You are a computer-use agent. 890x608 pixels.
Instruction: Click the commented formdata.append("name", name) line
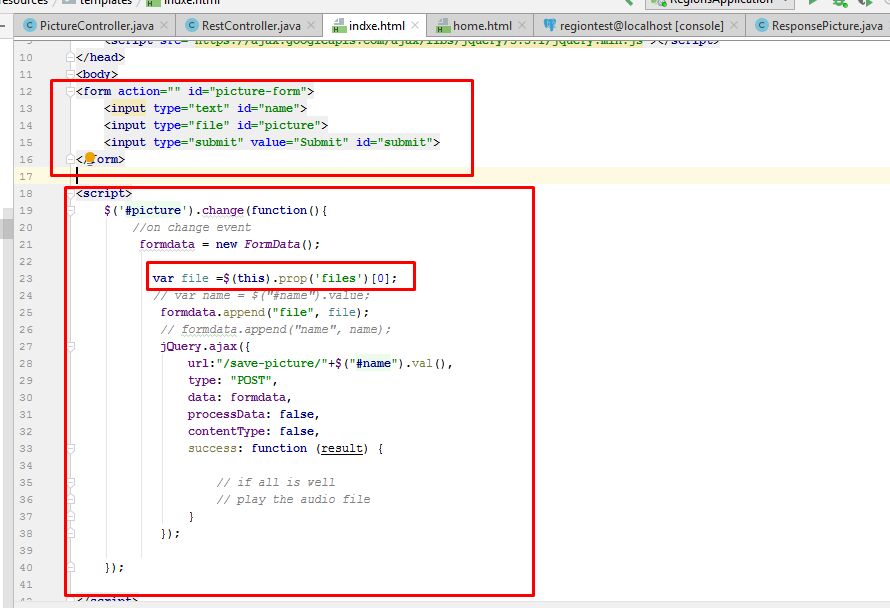[276, 330]
